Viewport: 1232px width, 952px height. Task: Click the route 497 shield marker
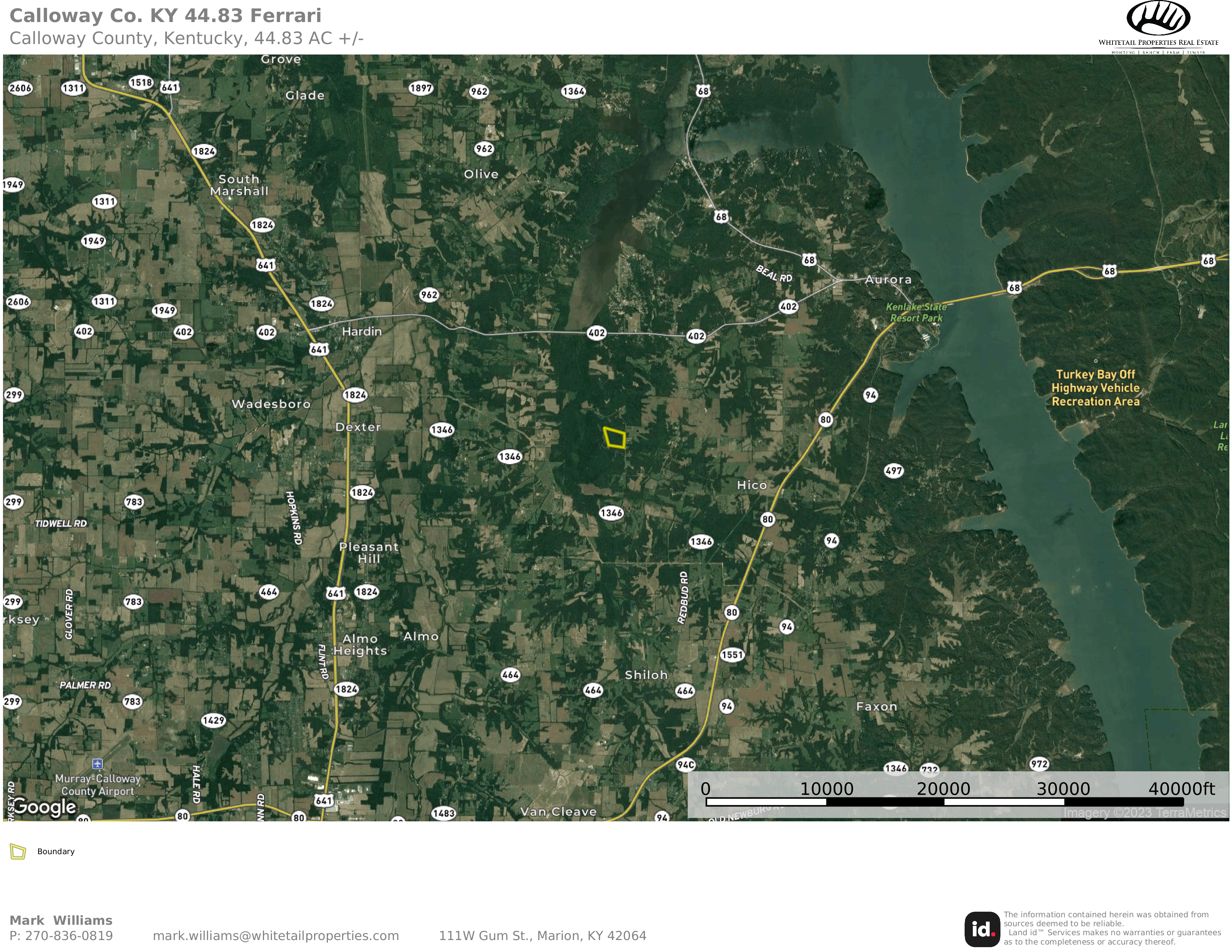coord(894,470)
